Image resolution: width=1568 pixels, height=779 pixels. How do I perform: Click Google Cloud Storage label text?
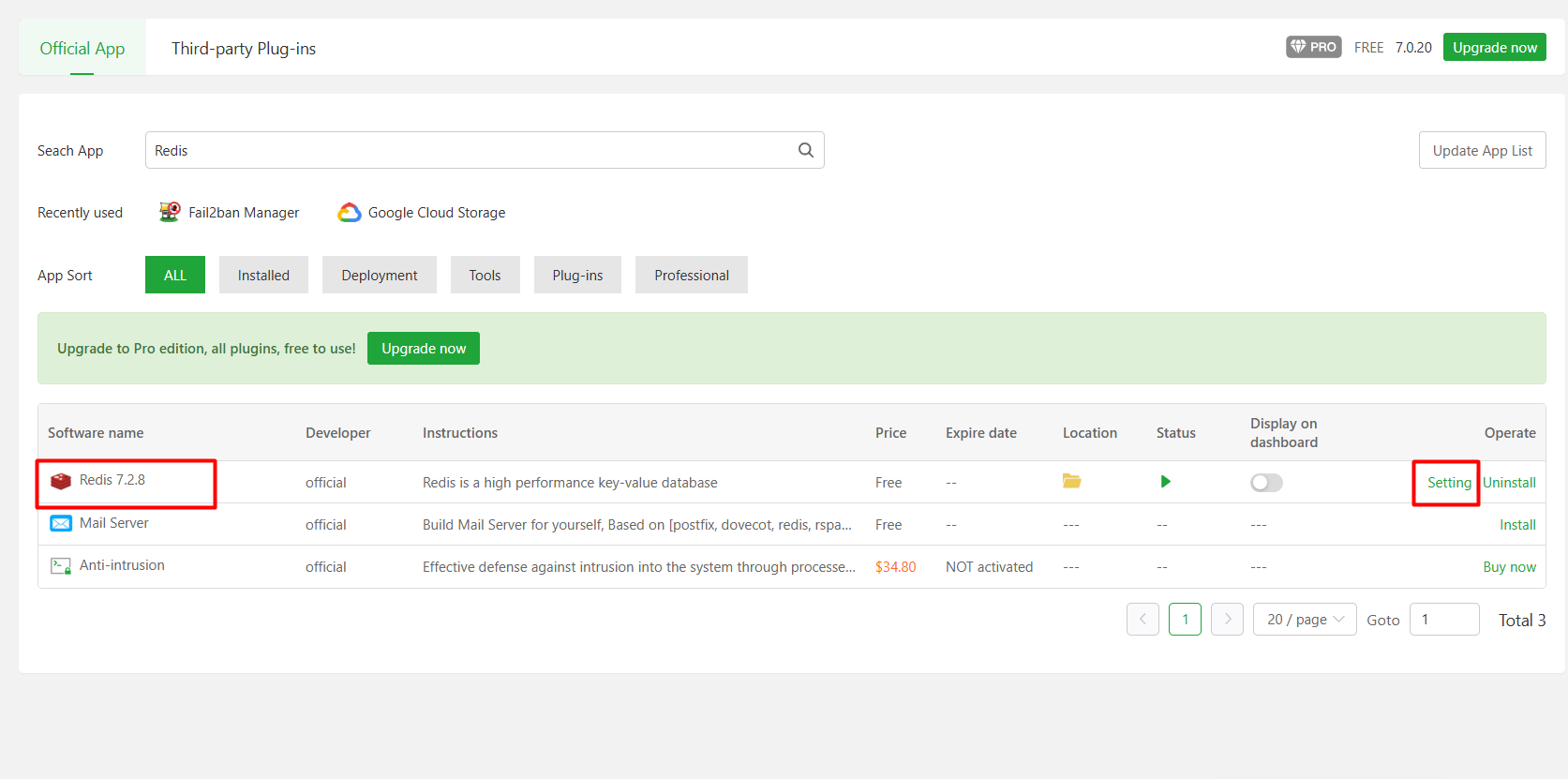click(437, 213)
